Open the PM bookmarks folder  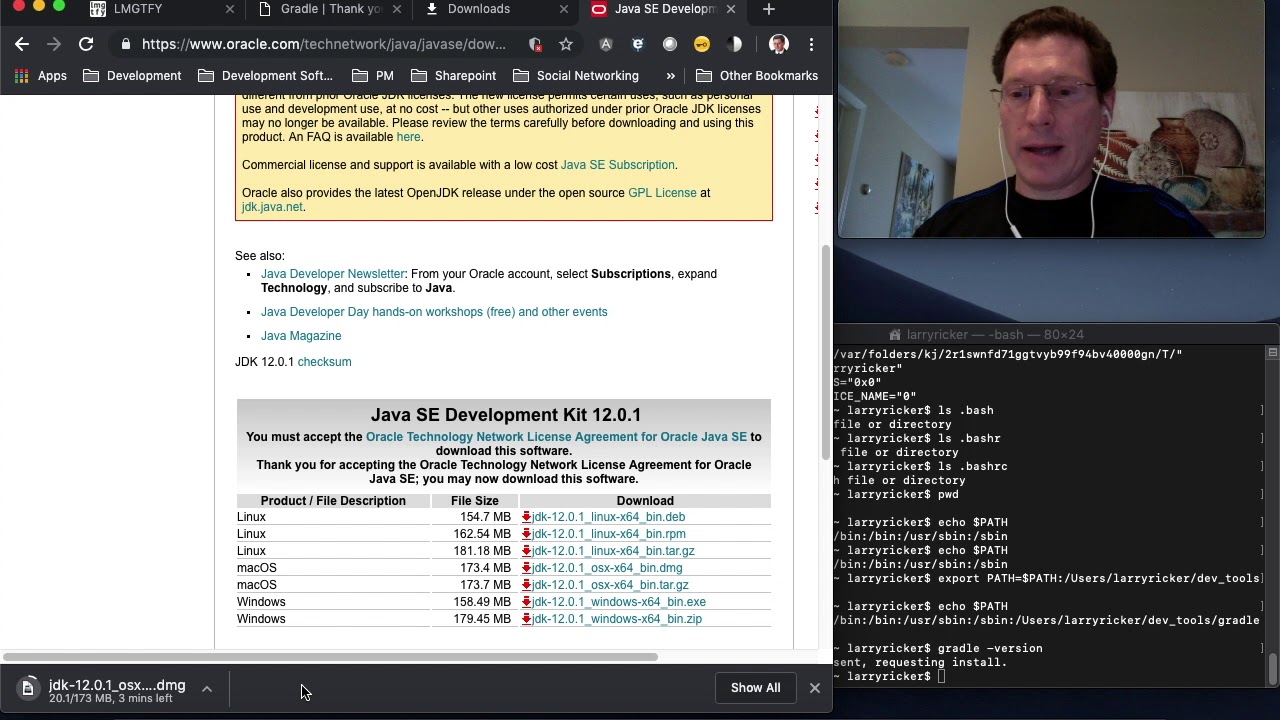click(373, 76)
